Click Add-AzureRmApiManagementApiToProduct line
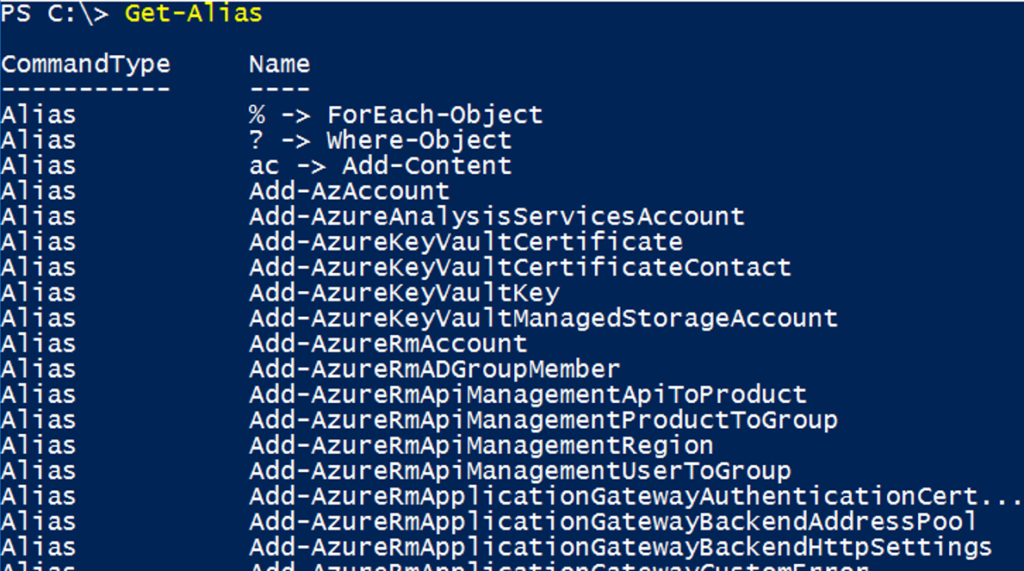The image size is (1024, 571). pyautogui.click(x=528, y=395)
